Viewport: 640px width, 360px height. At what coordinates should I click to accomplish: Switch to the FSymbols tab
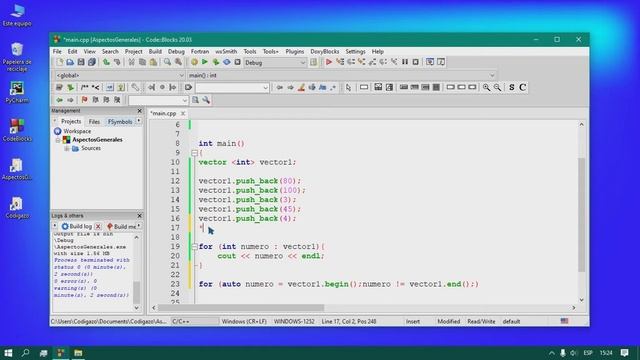[x=120, y=122]
